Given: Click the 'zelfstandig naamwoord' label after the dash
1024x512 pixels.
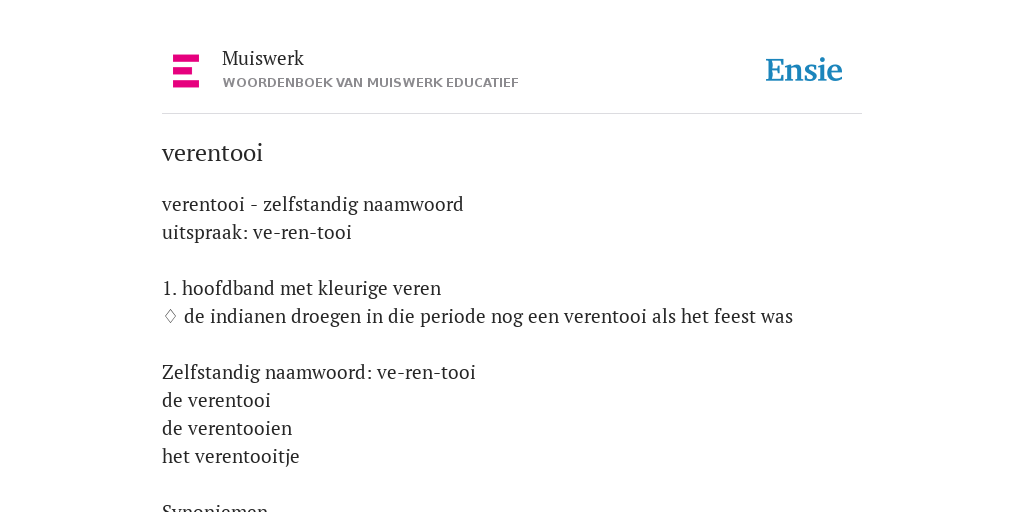Looking at the screenshot, I should pyautogui.click(x=363, y=204).
